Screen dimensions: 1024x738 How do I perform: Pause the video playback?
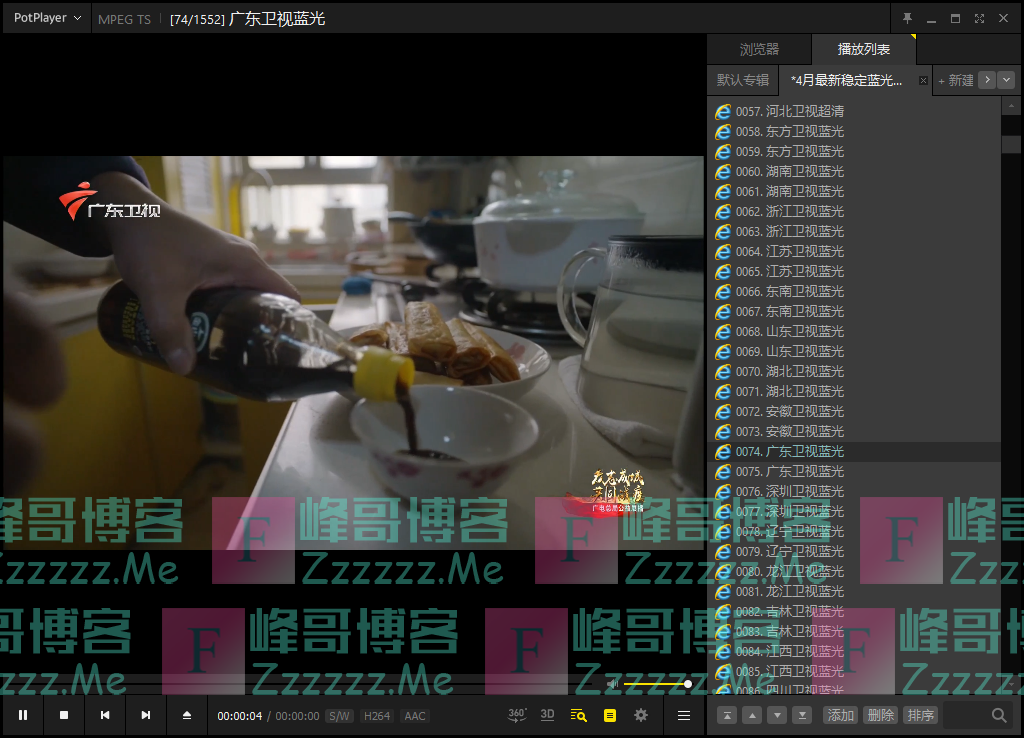pos(23,715)
